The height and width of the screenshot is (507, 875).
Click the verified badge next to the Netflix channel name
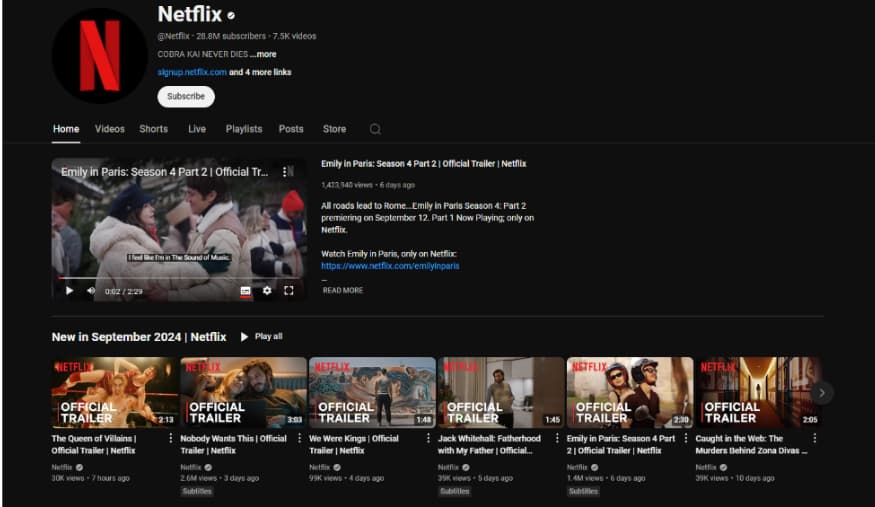231,16
